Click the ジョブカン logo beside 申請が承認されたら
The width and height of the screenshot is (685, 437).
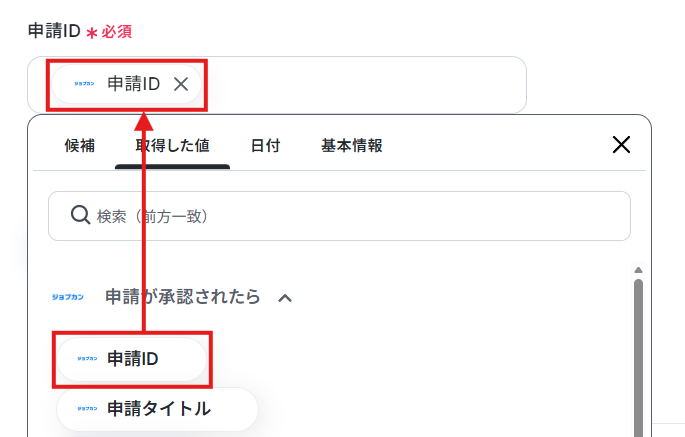coord(68,297)
